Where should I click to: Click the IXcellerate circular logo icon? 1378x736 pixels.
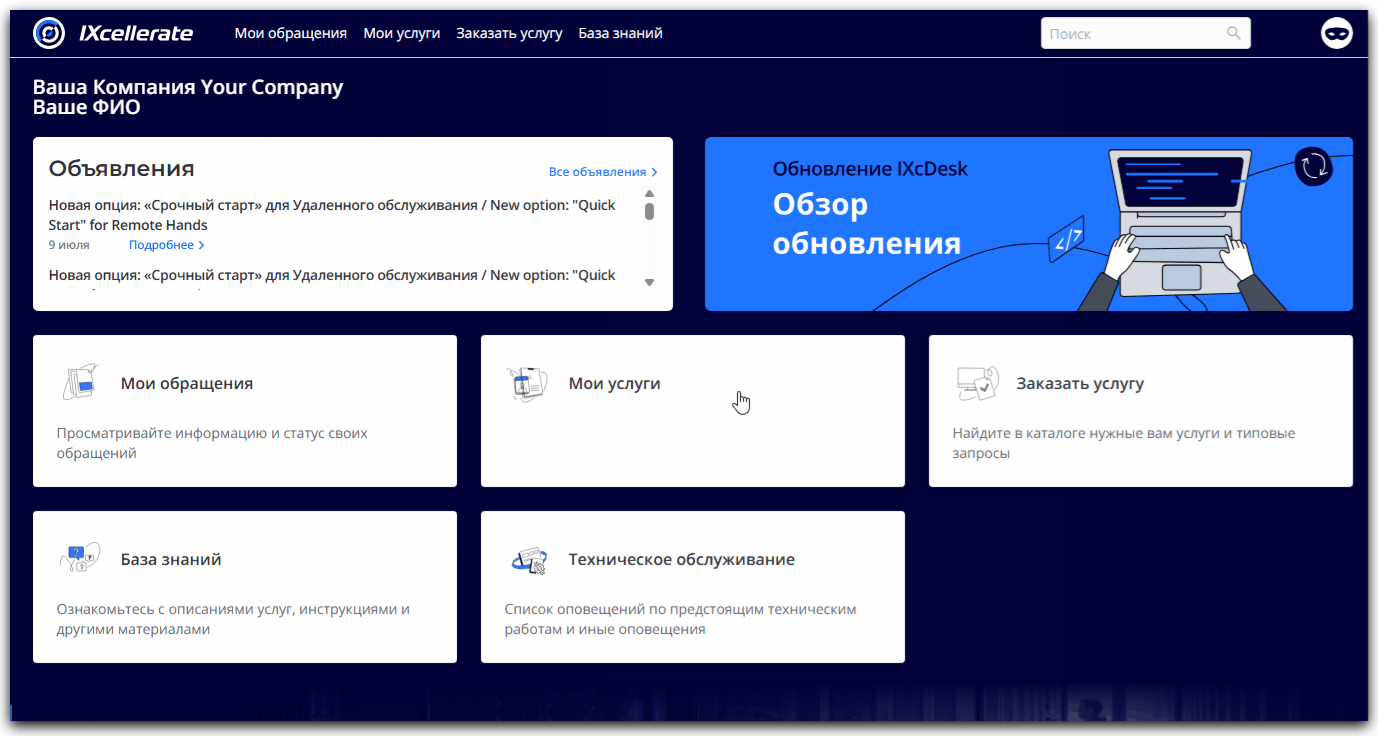pyautogui.click(x=49, y=33)
